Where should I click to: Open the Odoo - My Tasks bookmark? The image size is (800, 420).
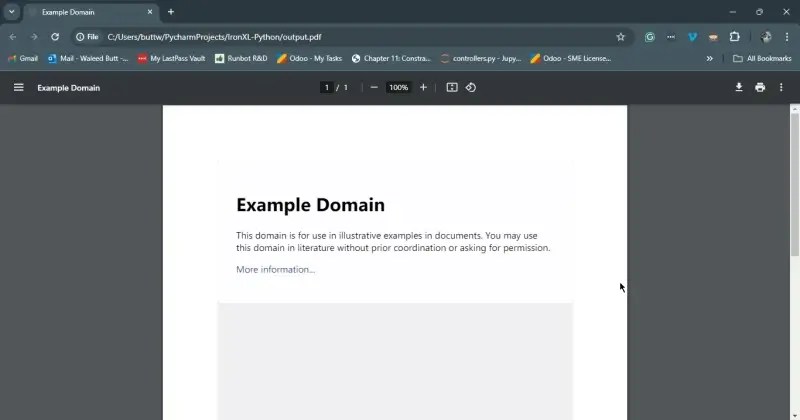[309, 59]
